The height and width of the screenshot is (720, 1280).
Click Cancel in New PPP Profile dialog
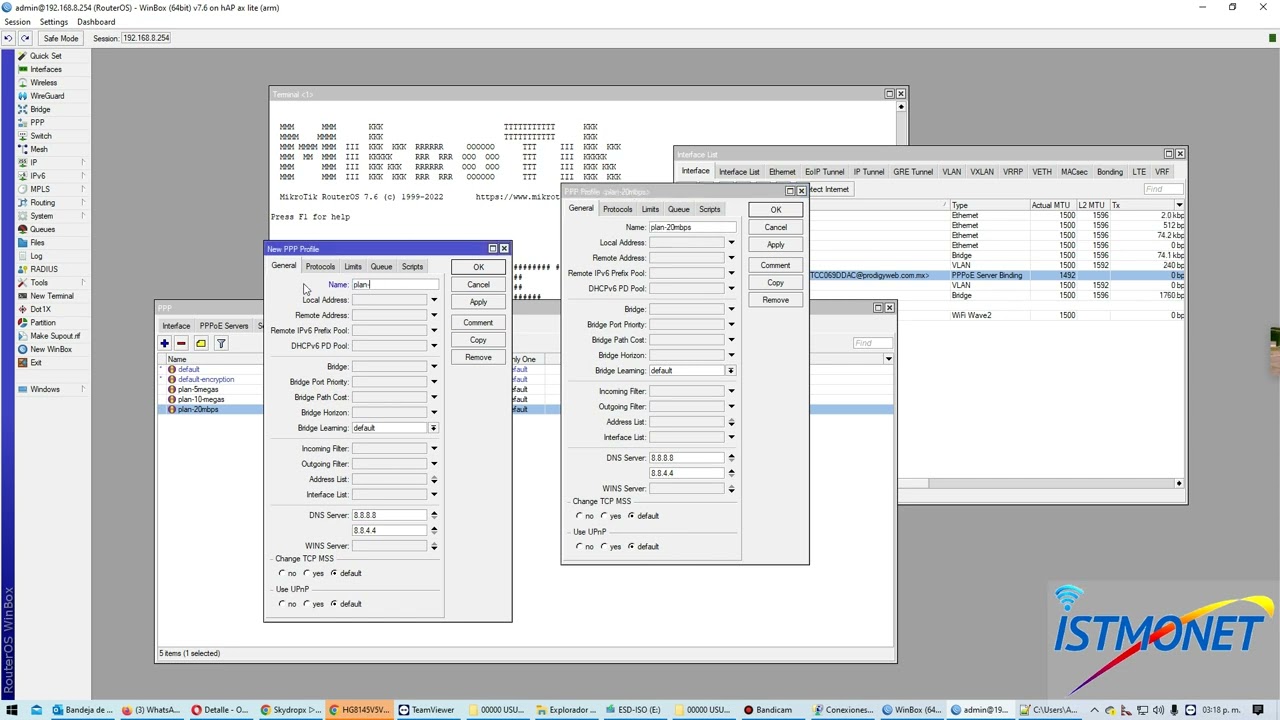[x=478, y=285]
